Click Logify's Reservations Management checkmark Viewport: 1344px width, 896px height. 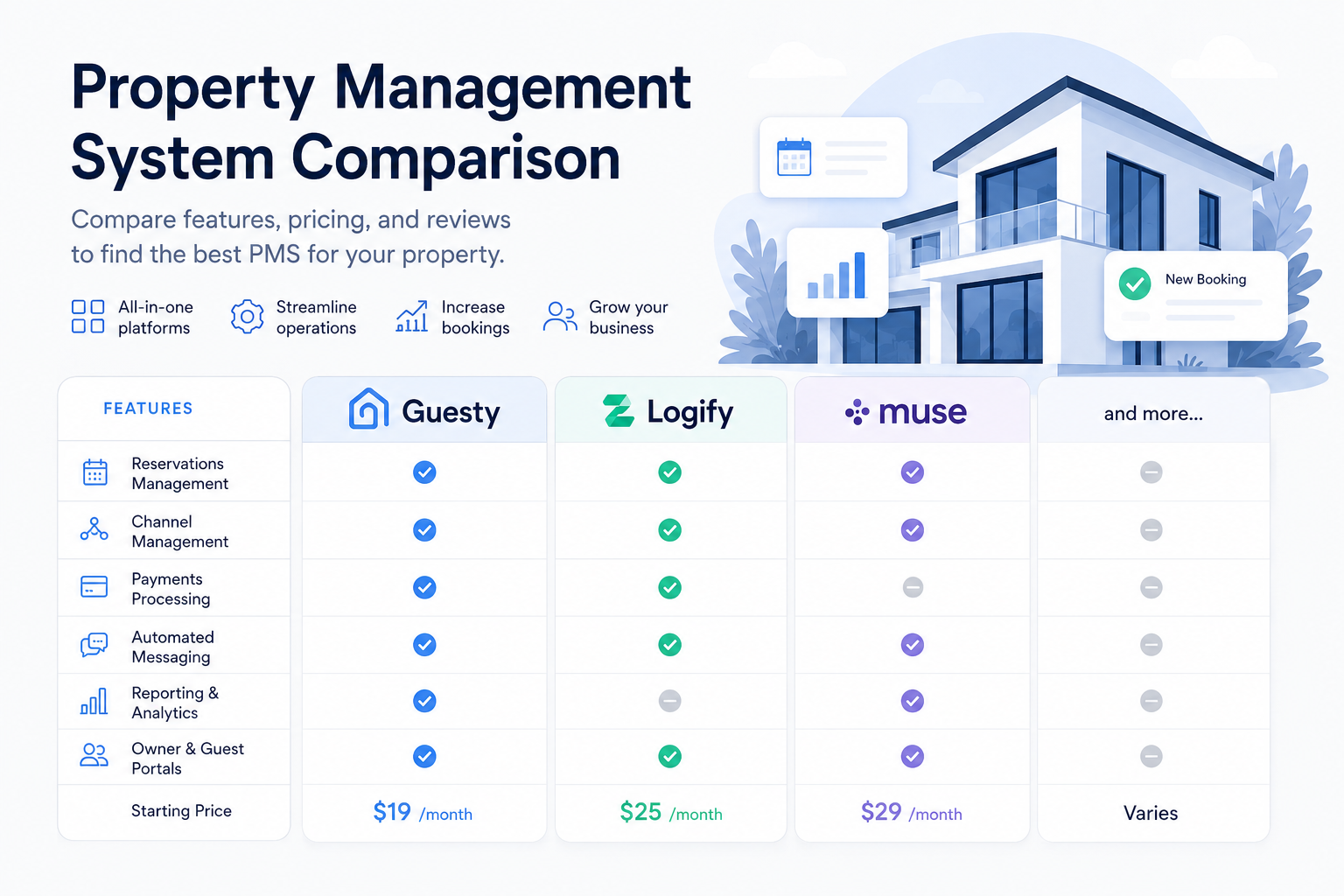[x=670, y=472]
